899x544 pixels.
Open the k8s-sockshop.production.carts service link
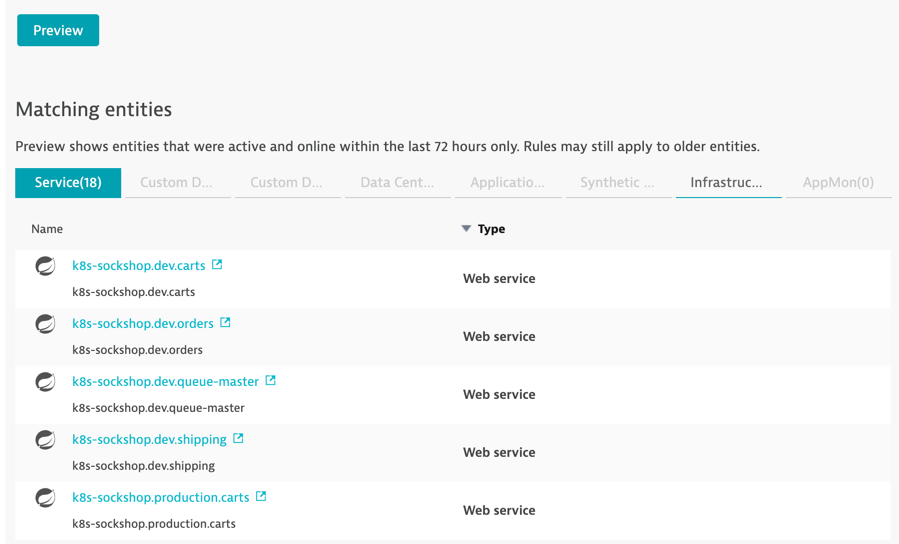161,497
